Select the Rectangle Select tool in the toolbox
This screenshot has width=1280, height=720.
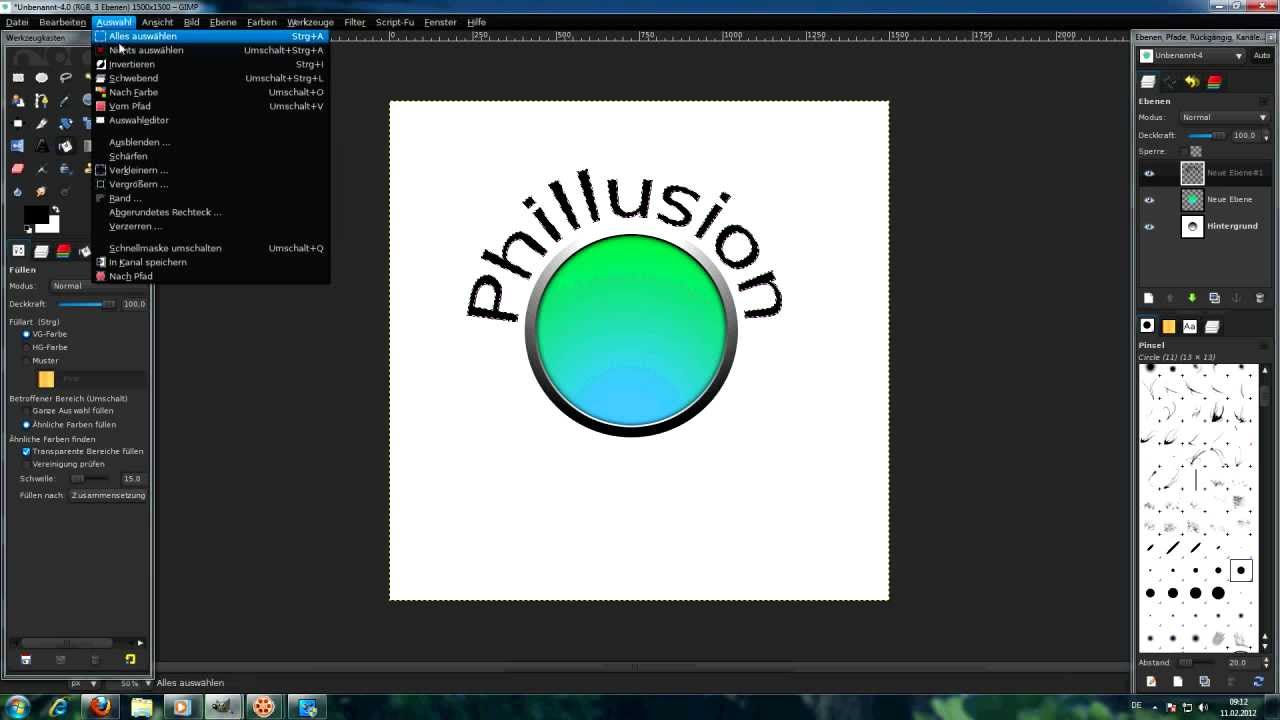click(18, 78)
